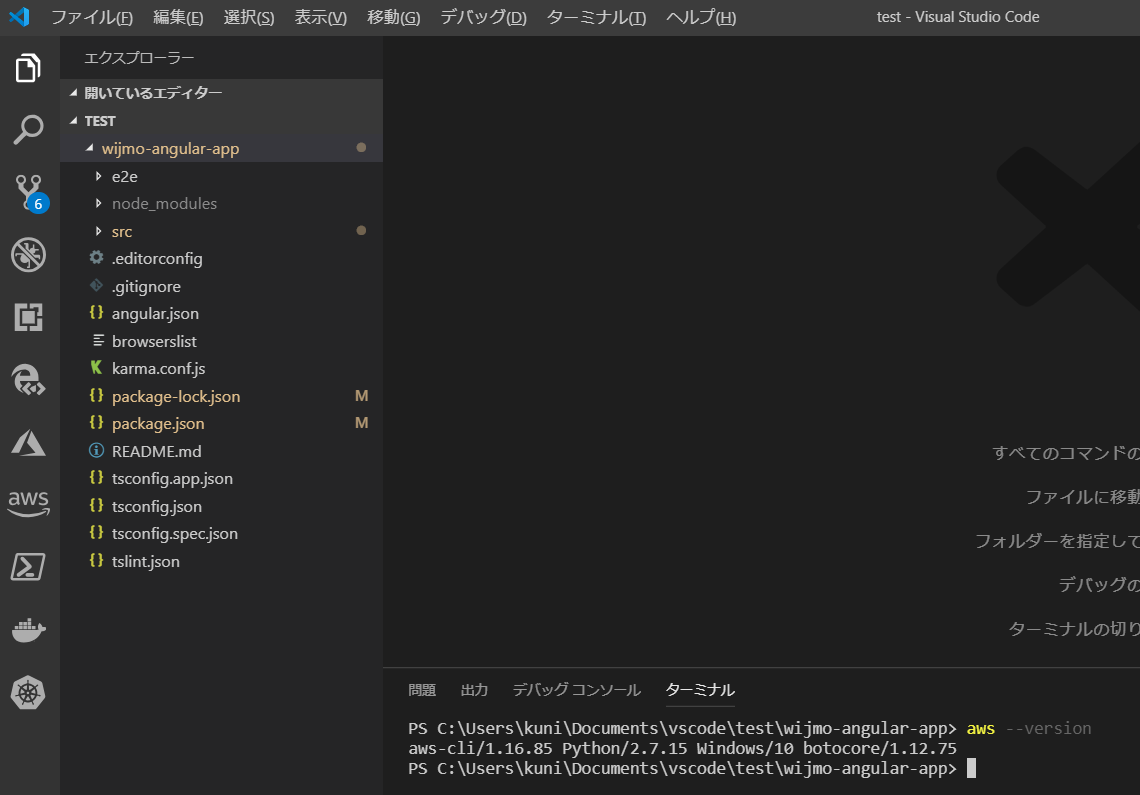Open the Edge browser tools icon

pyautogui.click(x=28, y=380)
